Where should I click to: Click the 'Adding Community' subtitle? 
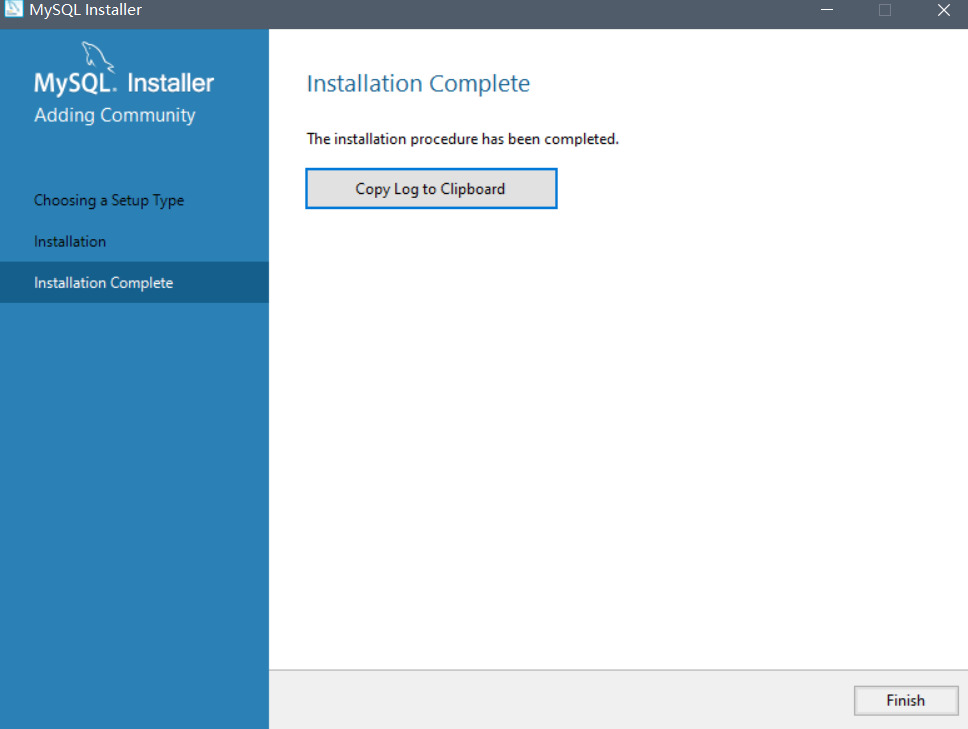(x=115, y=115)
